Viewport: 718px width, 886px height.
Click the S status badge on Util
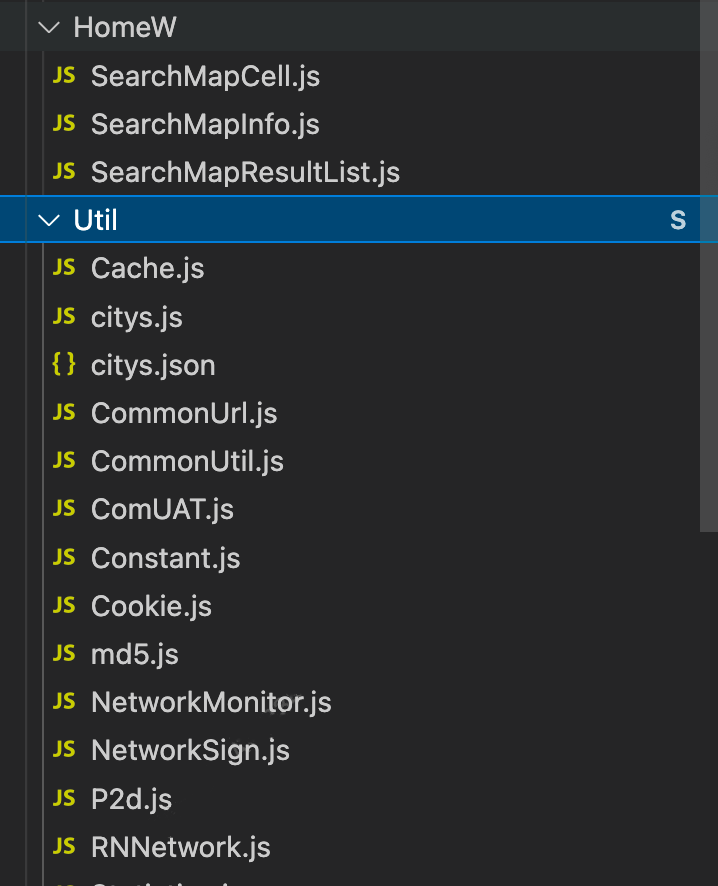pyautogui.click(x=678, y=220)
